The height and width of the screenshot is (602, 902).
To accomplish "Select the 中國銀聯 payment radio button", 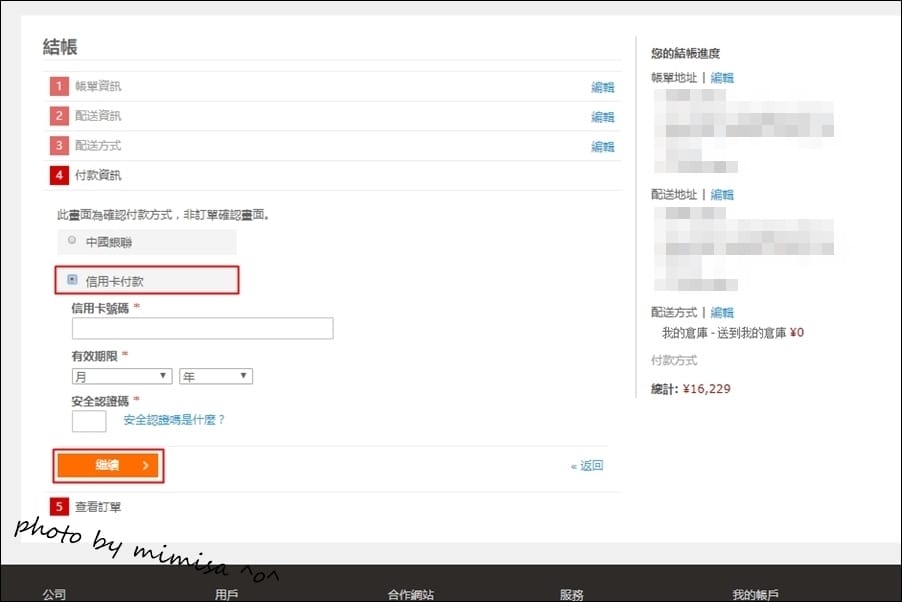I will coord(71,239).
